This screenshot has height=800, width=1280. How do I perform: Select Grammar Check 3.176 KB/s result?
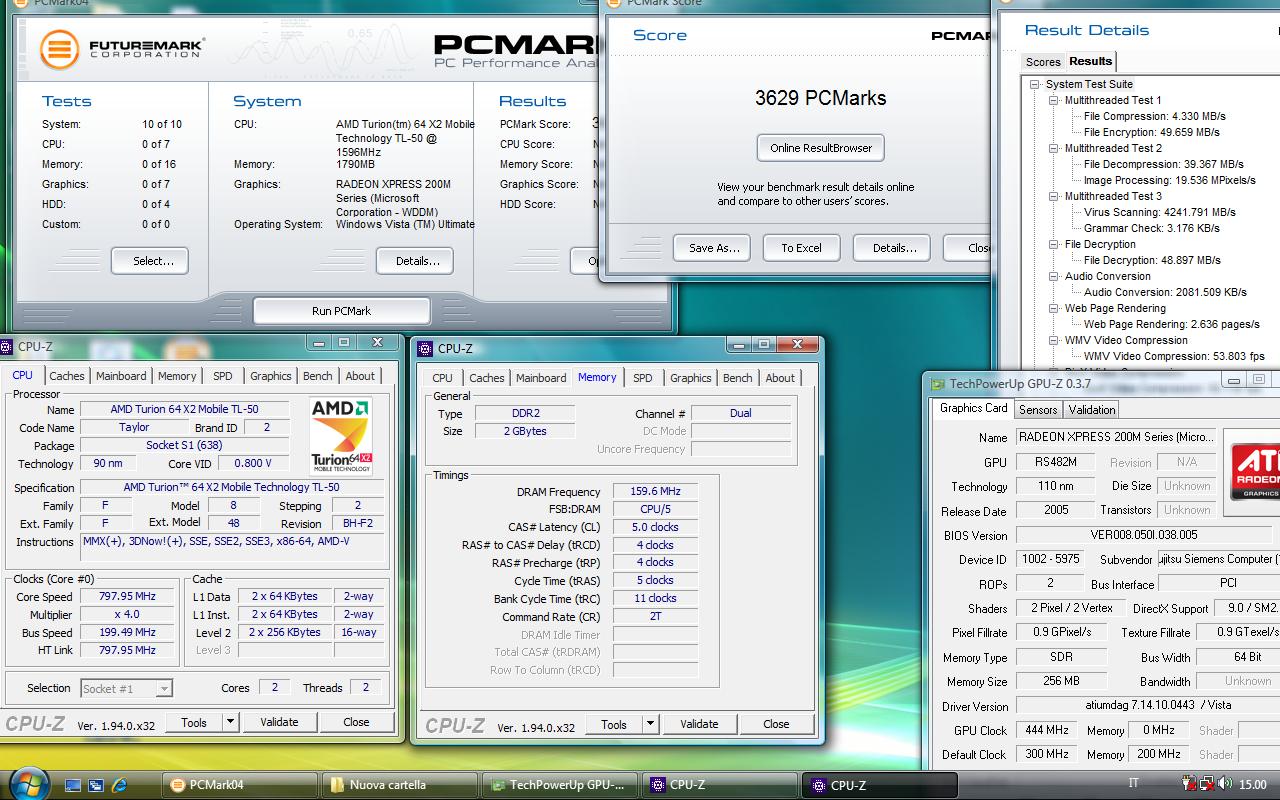[x=1152, y=228]
